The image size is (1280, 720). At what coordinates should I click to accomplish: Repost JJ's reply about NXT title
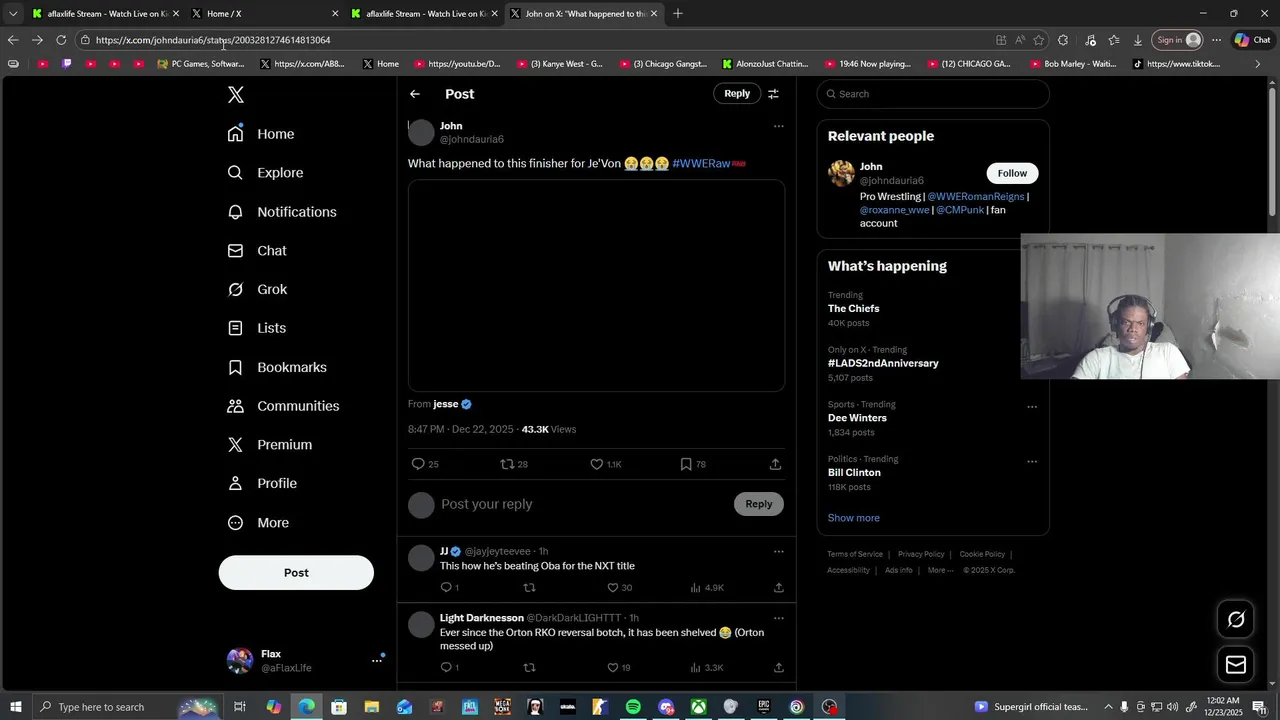(529, 588)
